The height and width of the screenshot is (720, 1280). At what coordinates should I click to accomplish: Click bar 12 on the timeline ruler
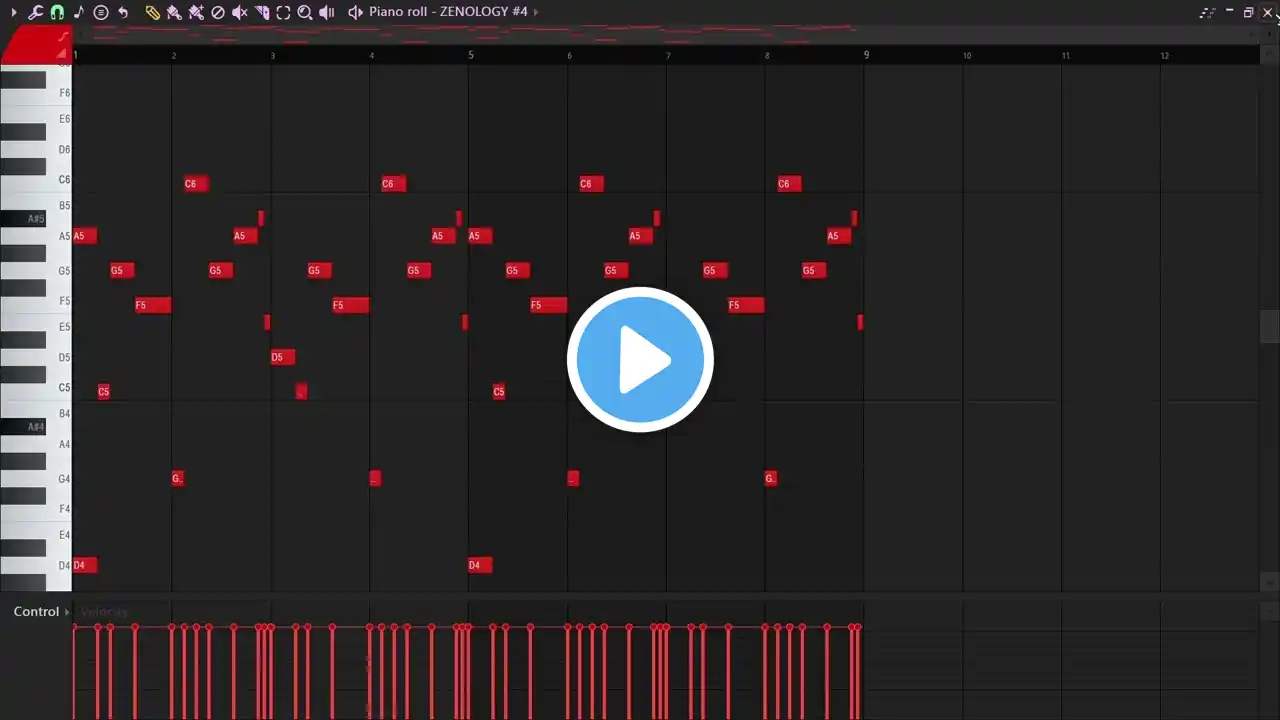(x=1165, y=56)
